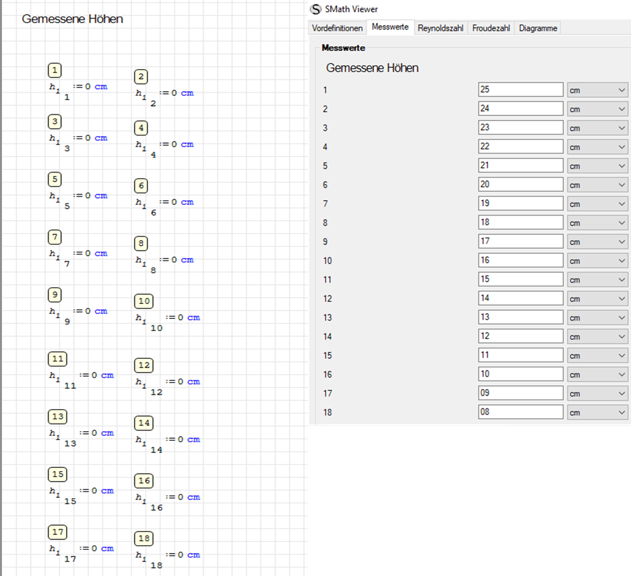
Task: Click the numbered label box 1 in worksheet
Action: [x=55, y=70]
